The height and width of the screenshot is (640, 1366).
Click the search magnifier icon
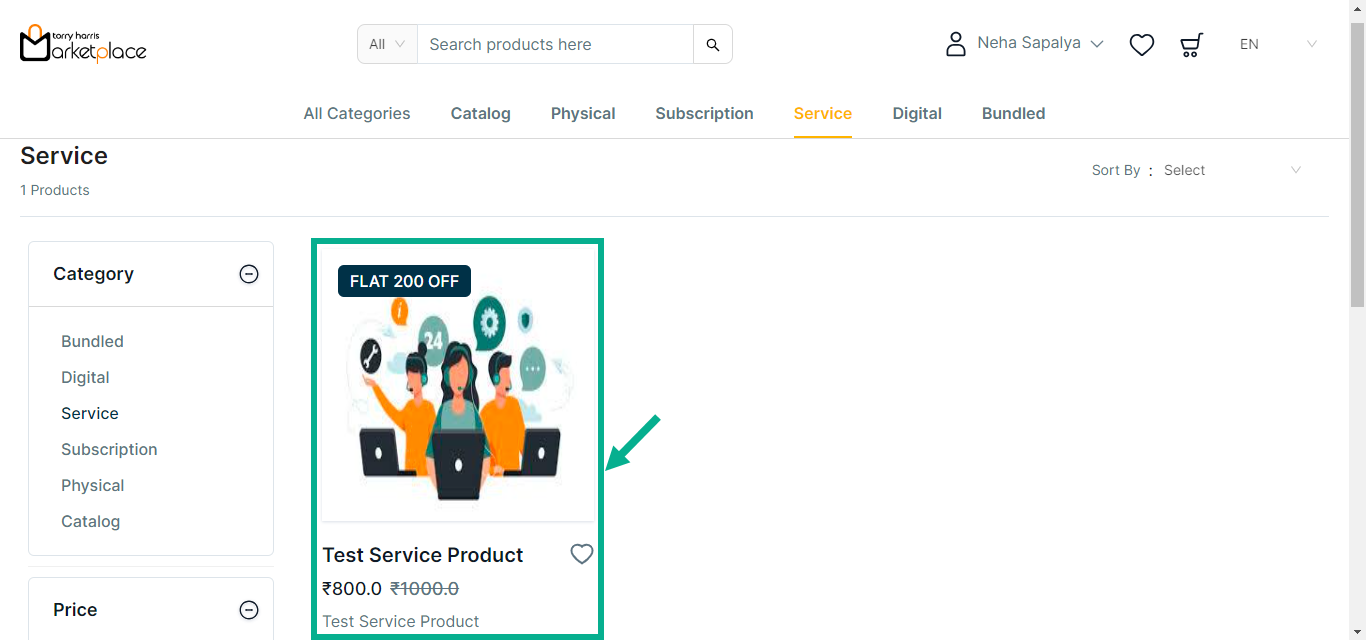point(712,44)
